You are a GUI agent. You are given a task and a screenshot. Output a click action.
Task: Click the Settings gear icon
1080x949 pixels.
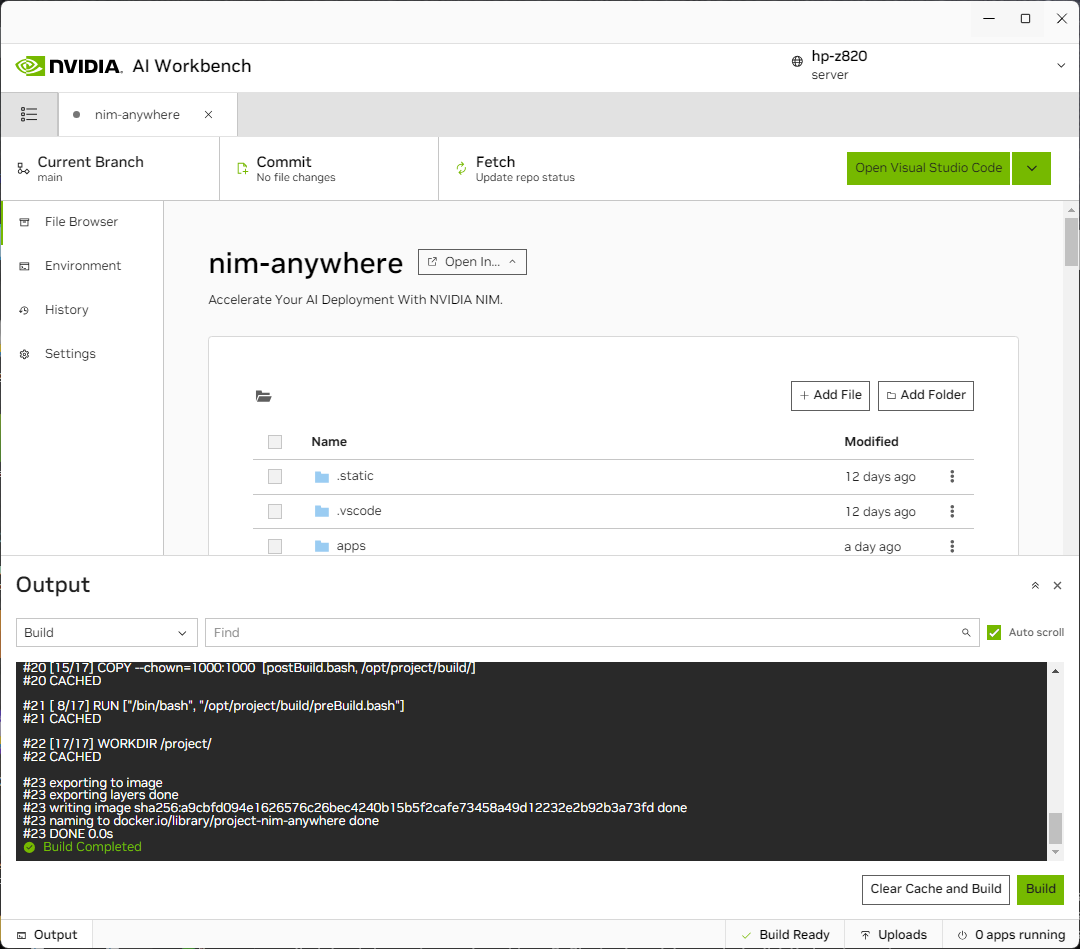(x=24, y=355)
